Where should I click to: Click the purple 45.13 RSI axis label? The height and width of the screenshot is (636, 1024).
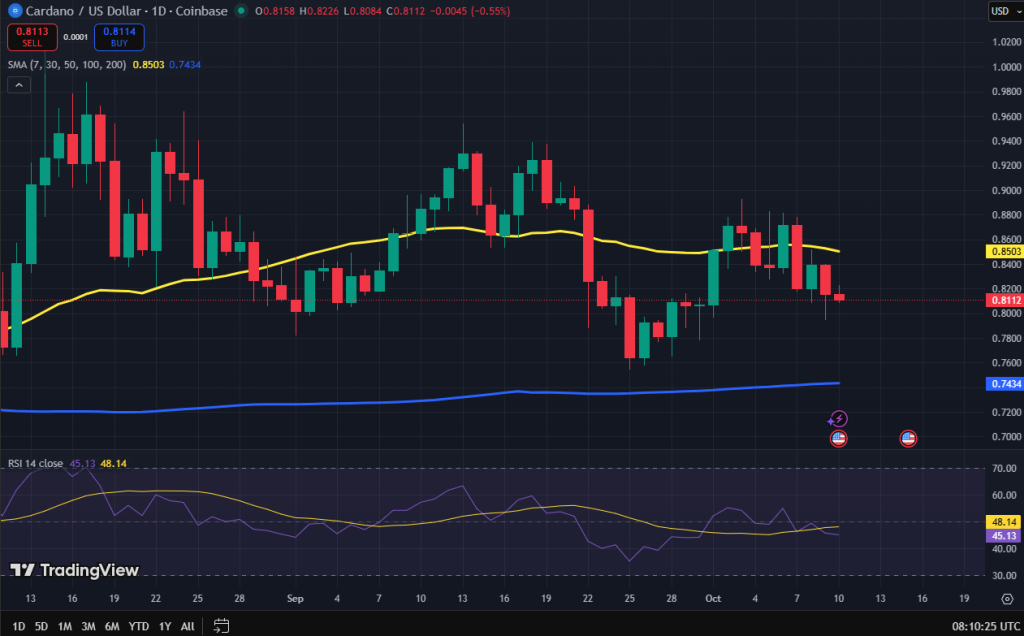point(1004,536)
